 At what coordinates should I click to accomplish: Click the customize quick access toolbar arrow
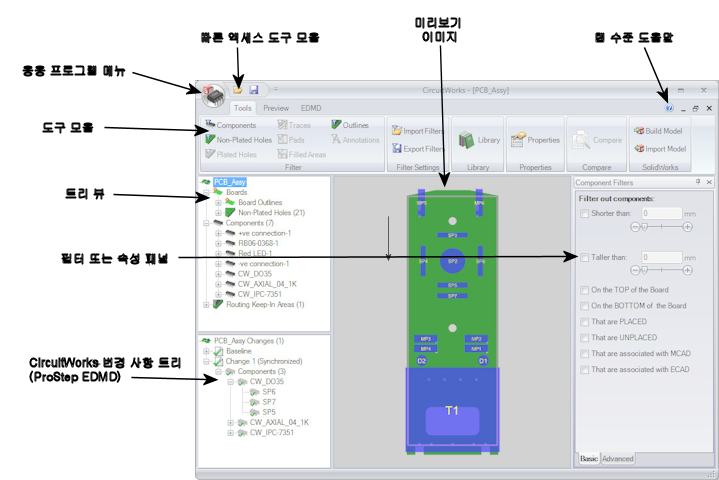[x=276, y=89]
